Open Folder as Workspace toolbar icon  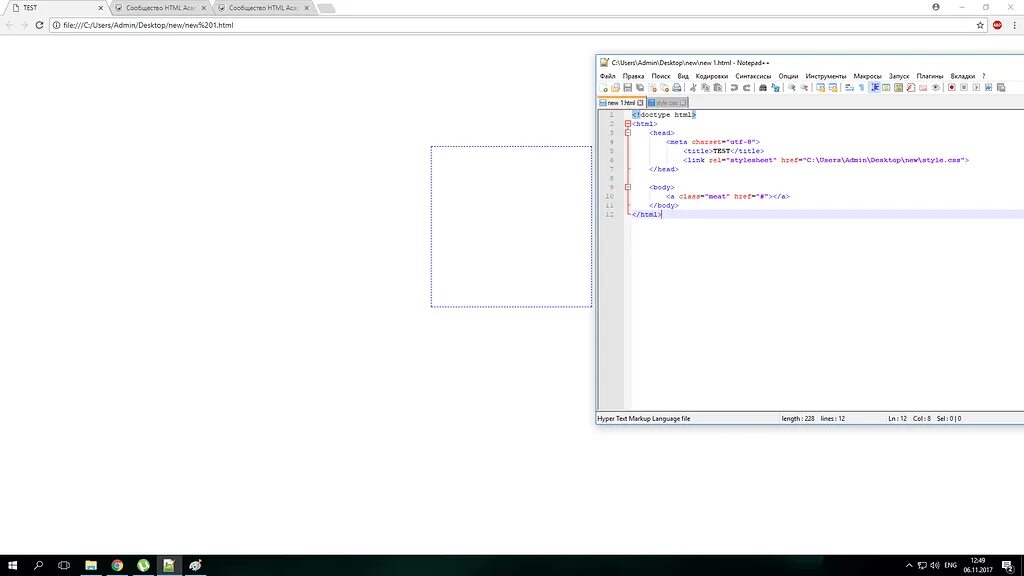923,88
